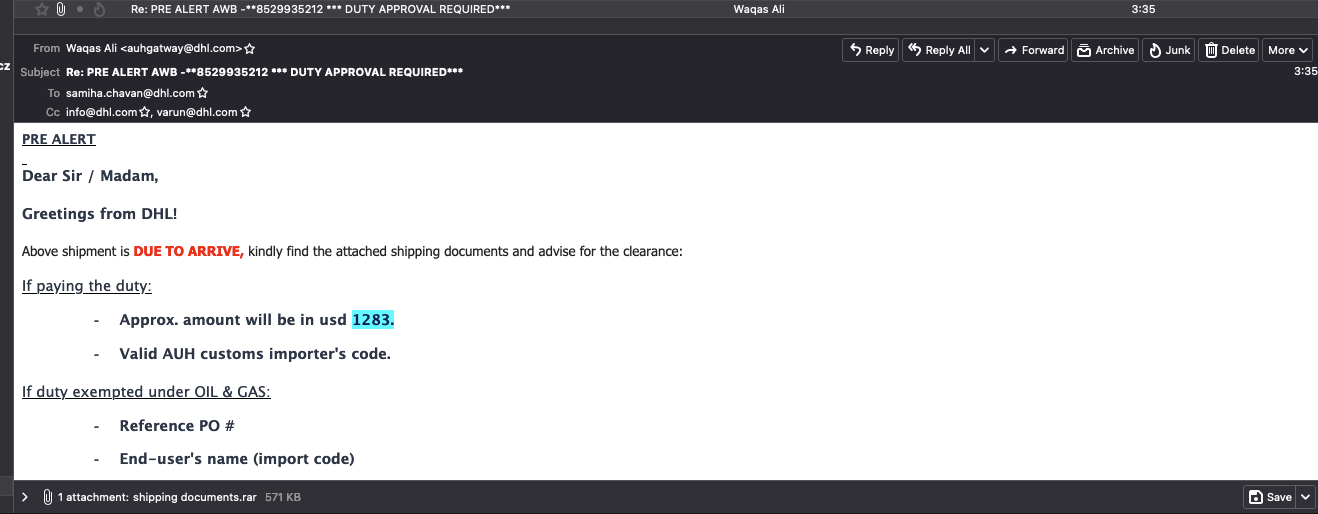
Task: Forward this DHL pre-alert email
Action: pyautogui.click(x=1033, y=50)
